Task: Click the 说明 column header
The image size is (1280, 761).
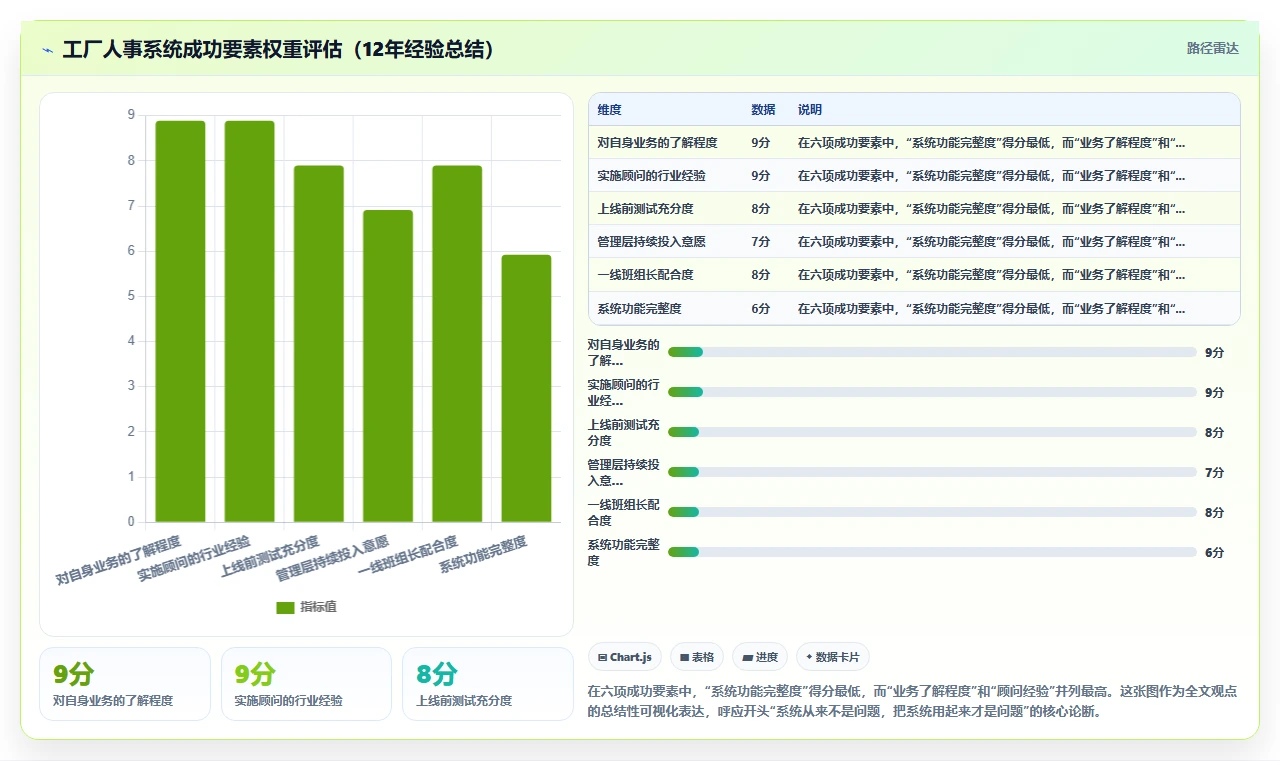Action: pos(810,110)
